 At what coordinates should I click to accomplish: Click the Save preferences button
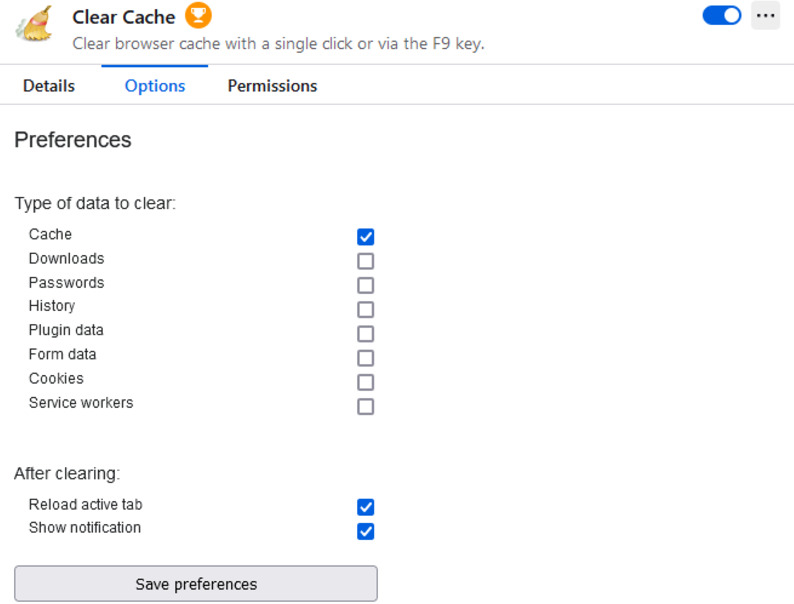click(x=196, y=584)
